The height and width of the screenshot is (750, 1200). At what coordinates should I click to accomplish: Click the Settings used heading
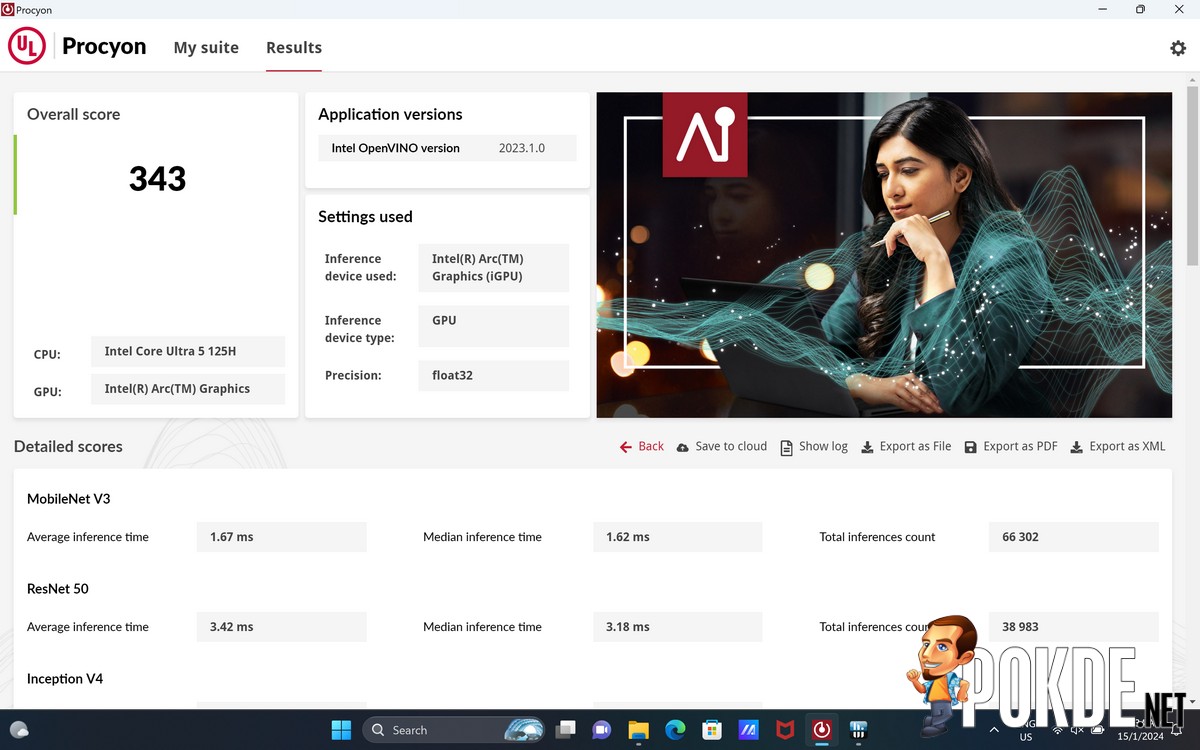(365, 217)
